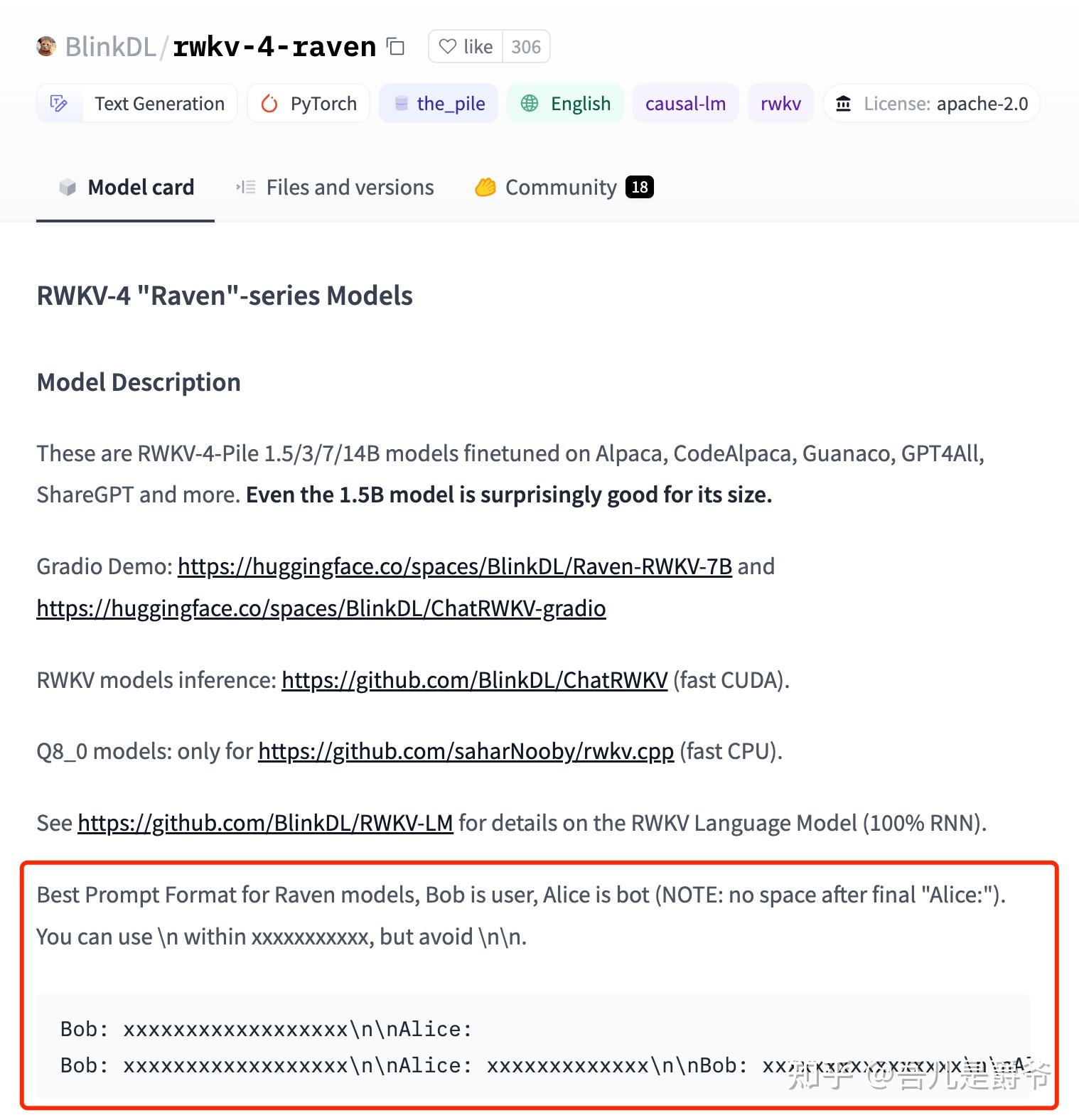The image size is (1079, 1120).
Task: Open the BlinkDL RWKV-LM github link
Action: (x=265, y=823)
